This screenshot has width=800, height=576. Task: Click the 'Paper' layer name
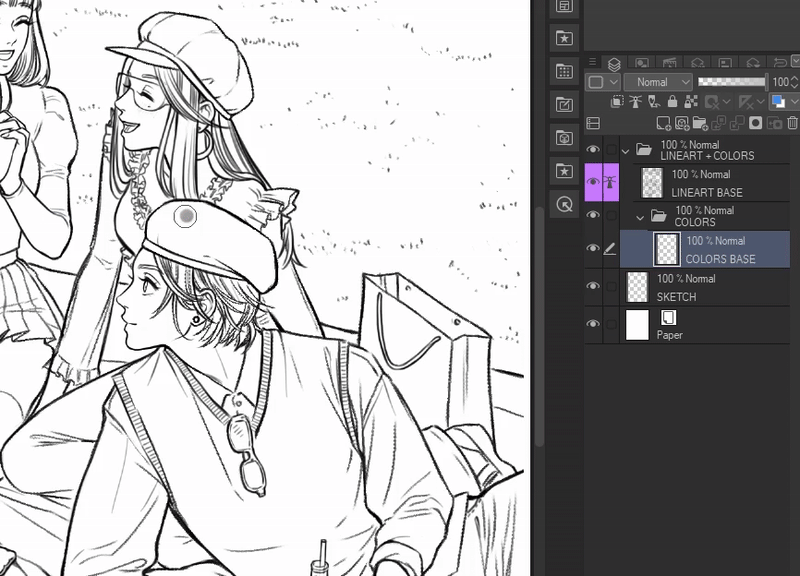pyautogui.click(x=669, y=335)
